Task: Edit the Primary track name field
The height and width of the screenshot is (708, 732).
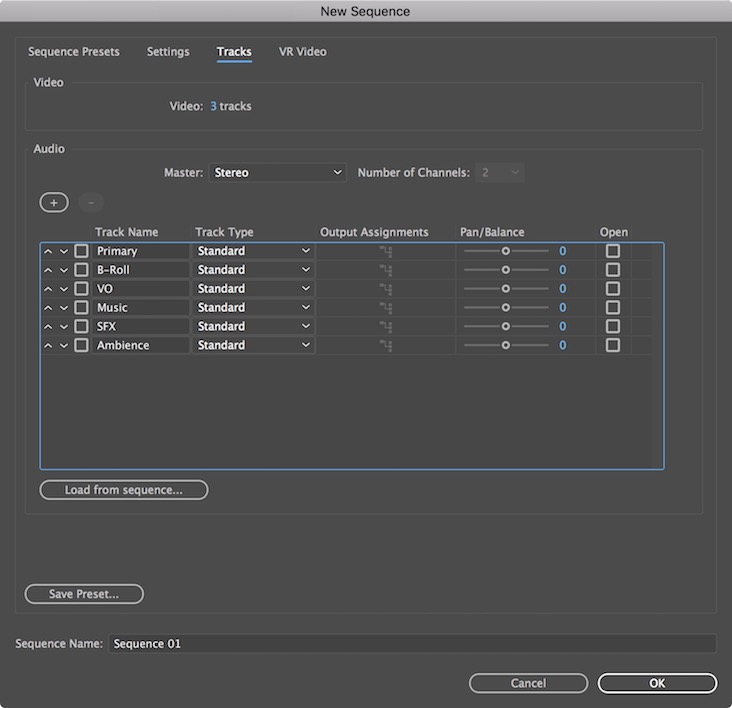Action: (141, 251)
